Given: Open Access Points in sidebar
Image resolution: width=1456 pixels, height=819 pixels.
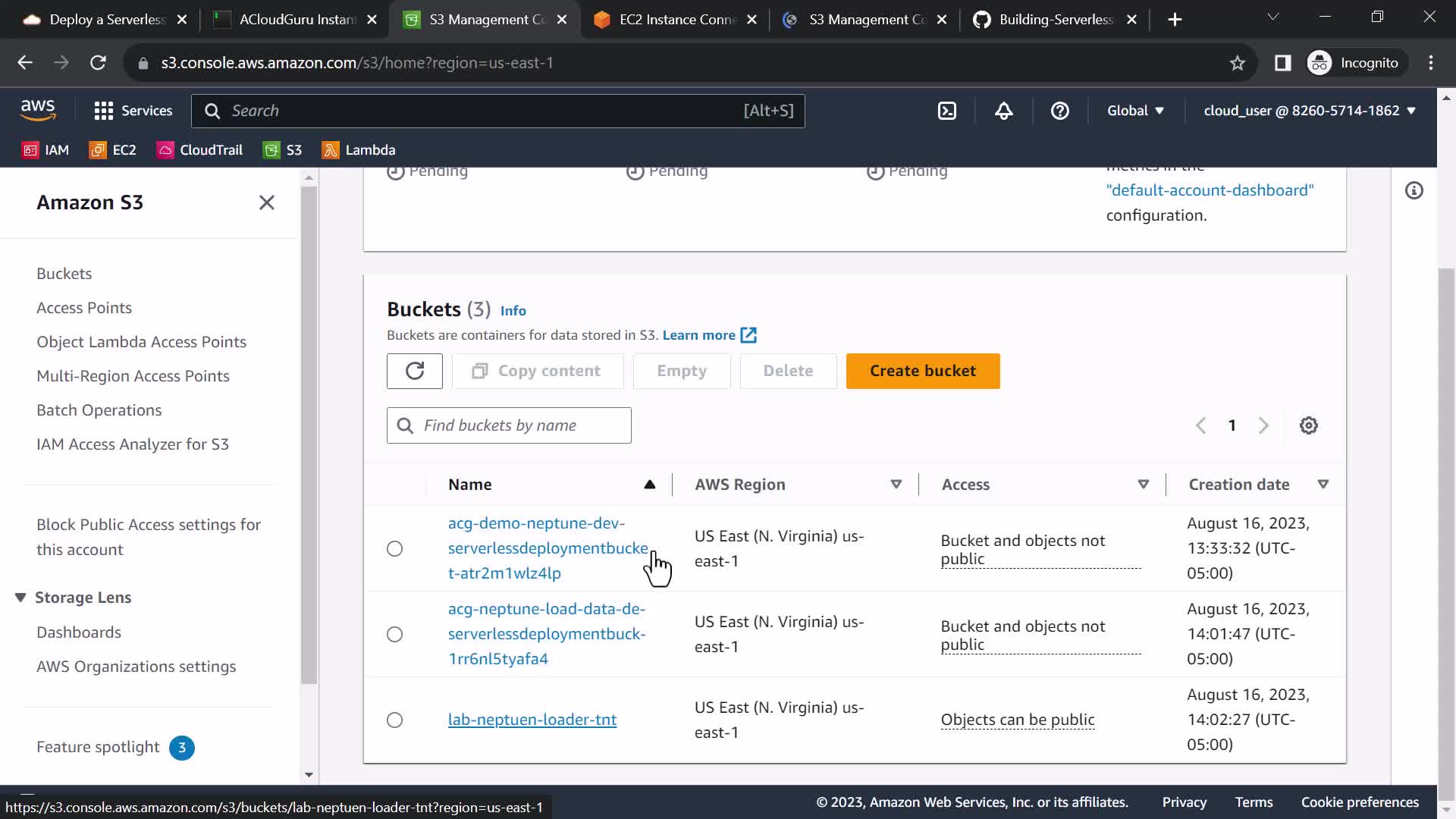Looking at the screenshot, I should (x=84, y=308).
